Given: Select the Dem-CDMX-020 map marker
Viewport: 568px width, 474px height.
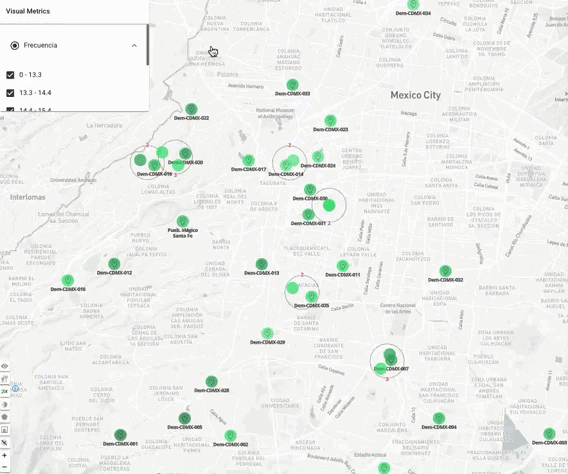Looking at the screenshot, I should [185, 153].
